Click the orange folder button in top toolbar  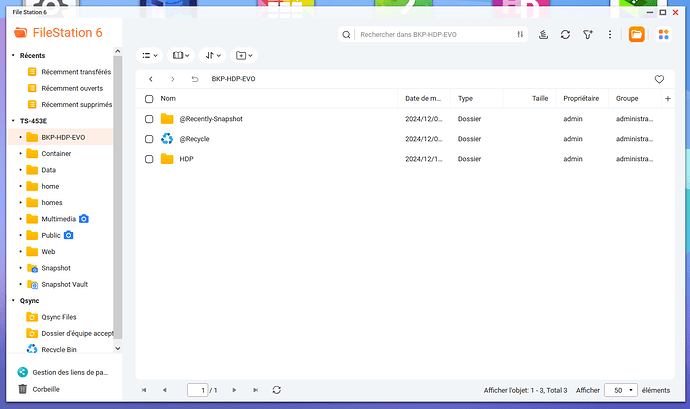tap(637, 34)
